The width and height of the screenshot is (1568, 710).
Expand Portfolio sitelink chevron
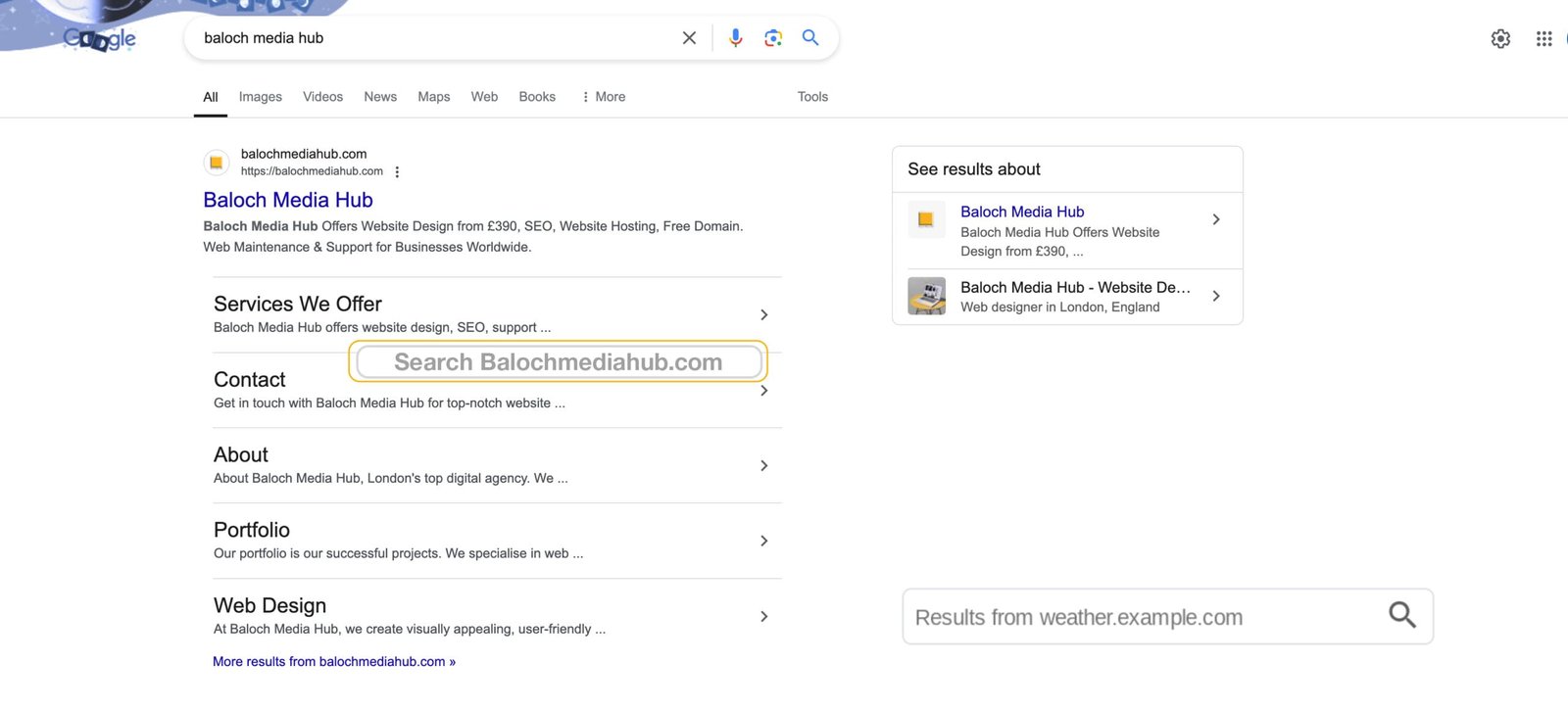pyautogui.click(x=764, y=541)
